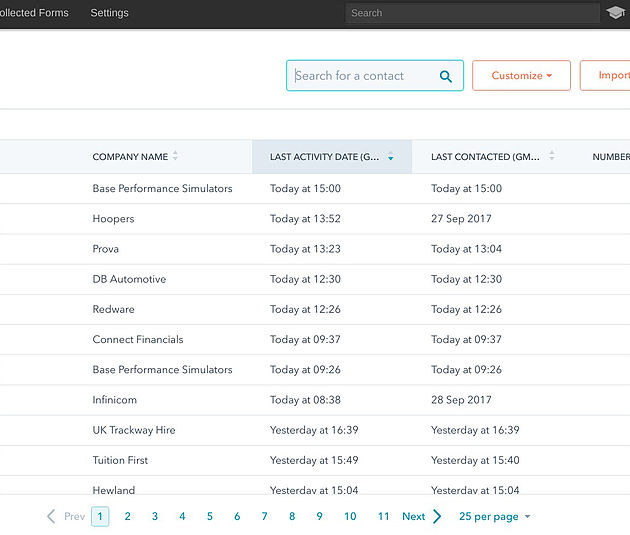Sort by Last Contacted column arrows
The image size is (630, 535).
(x=551, y=157)
